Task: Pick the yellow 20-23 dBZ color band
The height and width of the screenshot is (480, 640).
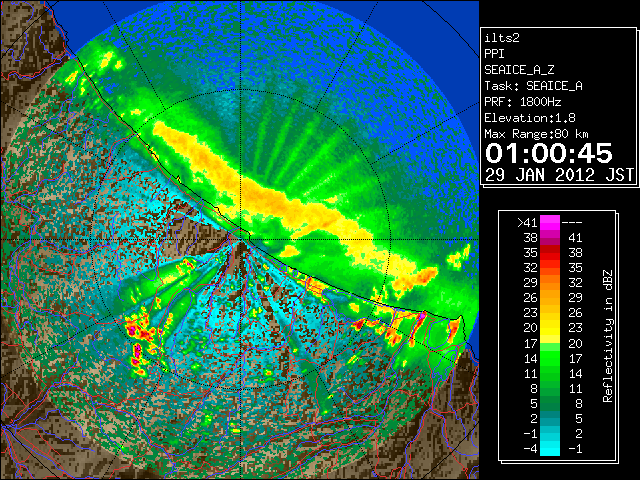Action: (550, 328)
